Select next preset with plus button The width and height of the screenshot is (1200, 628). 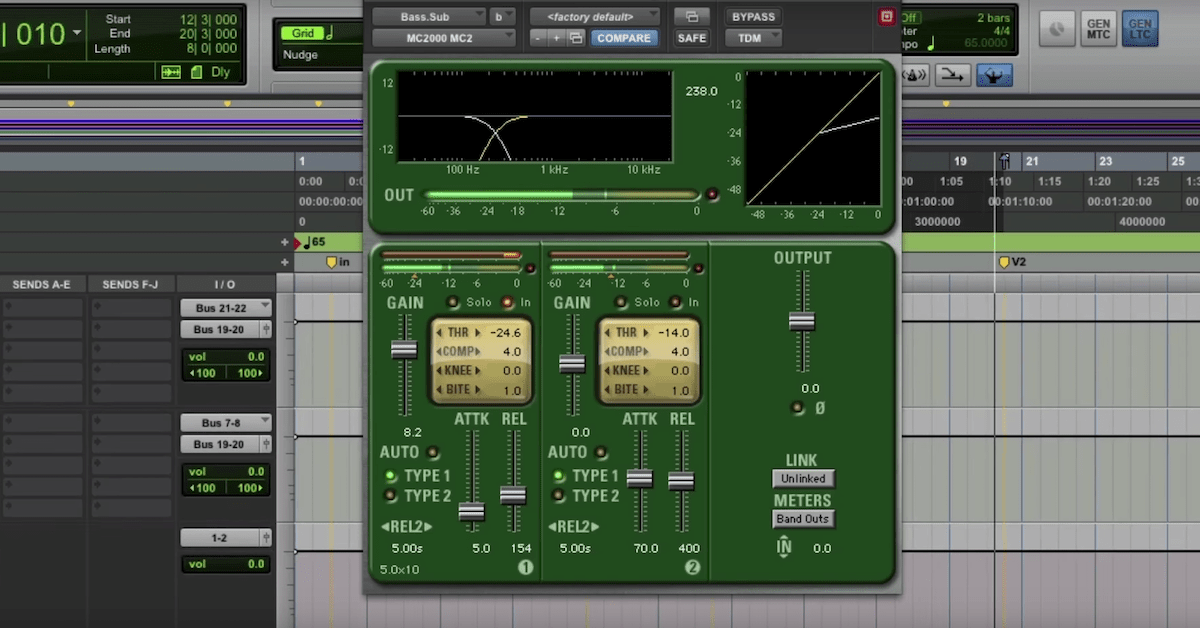pyautogui.click(x=556, y=38)
